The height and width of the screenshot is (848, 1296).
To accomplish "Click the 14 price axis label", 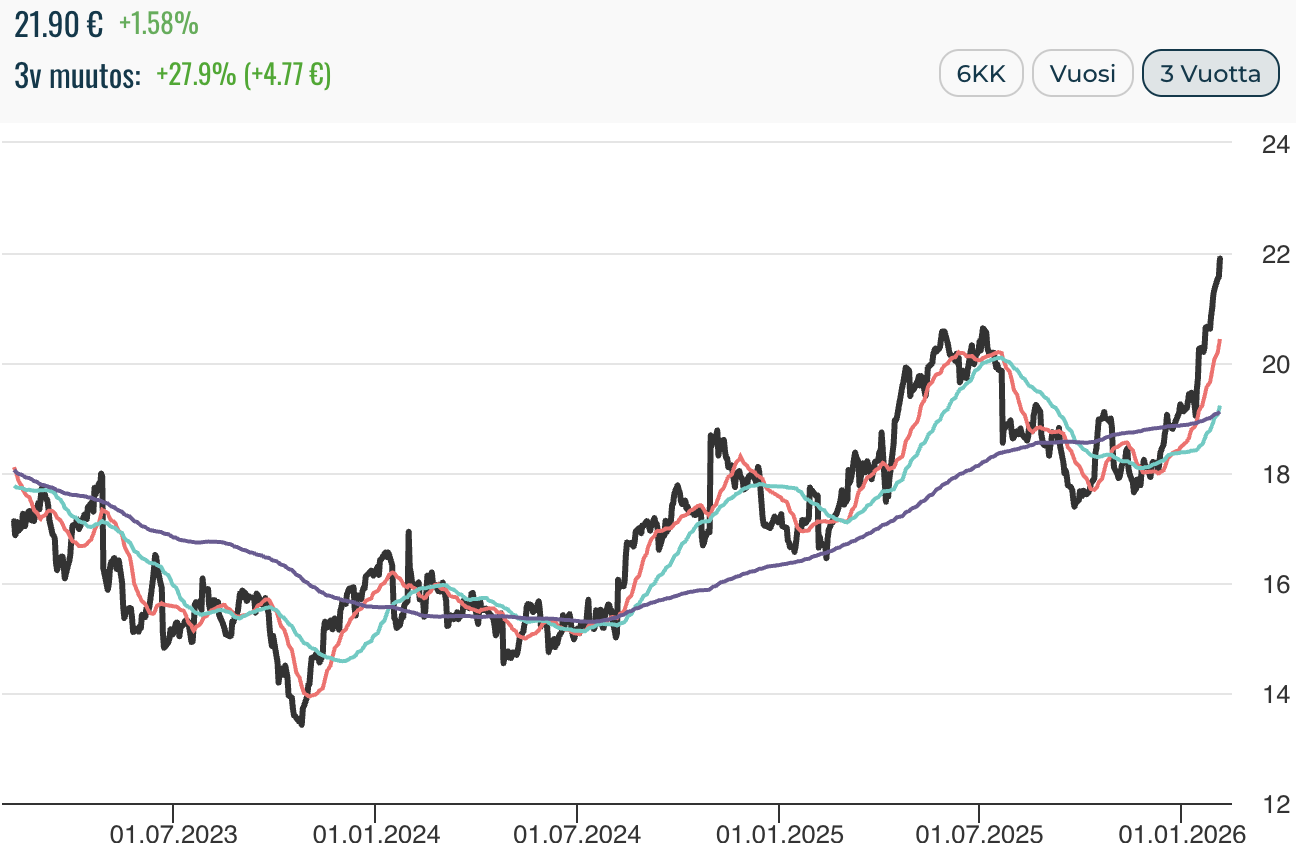I will point(1274,694).
